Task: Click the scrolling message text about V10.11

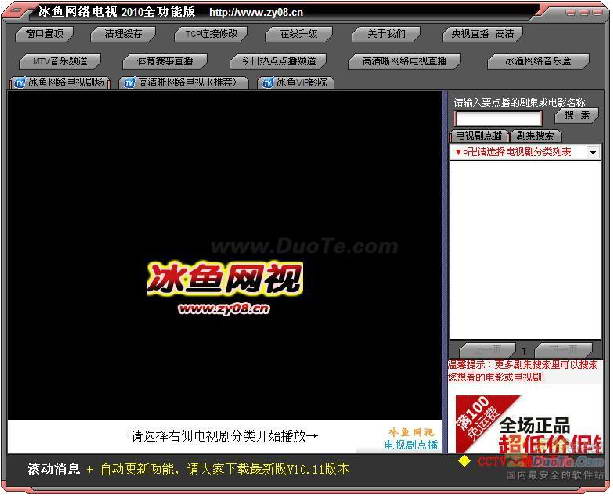Action: coord(225,469)
